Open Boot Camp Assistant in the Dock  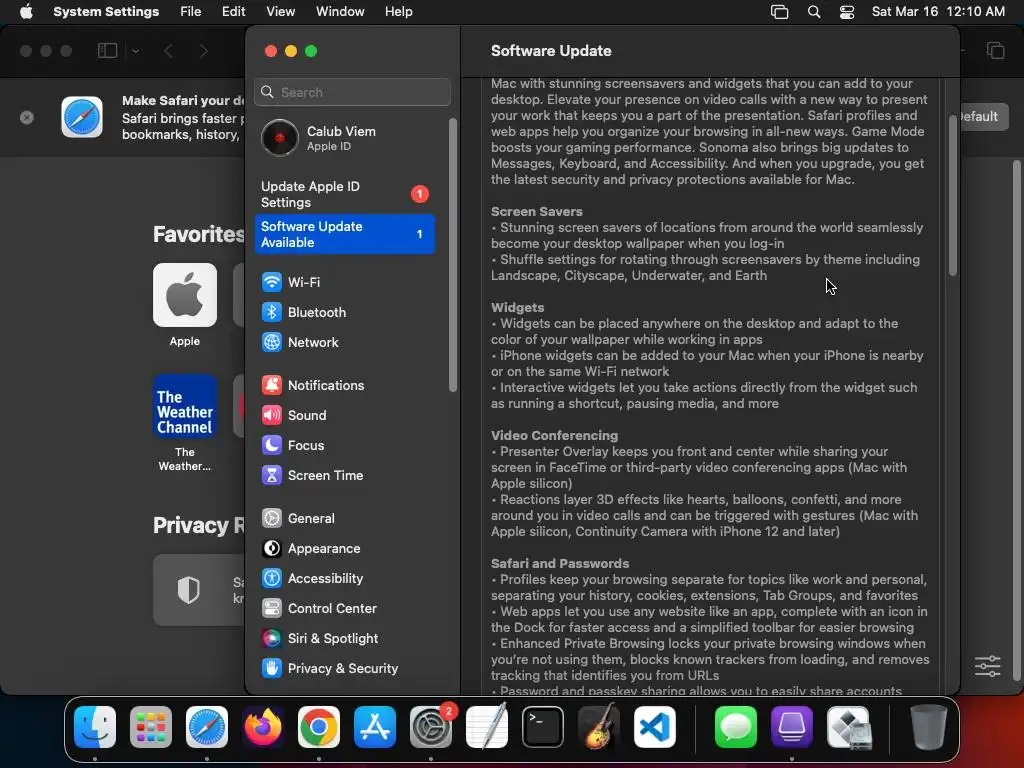pos(848,727)
